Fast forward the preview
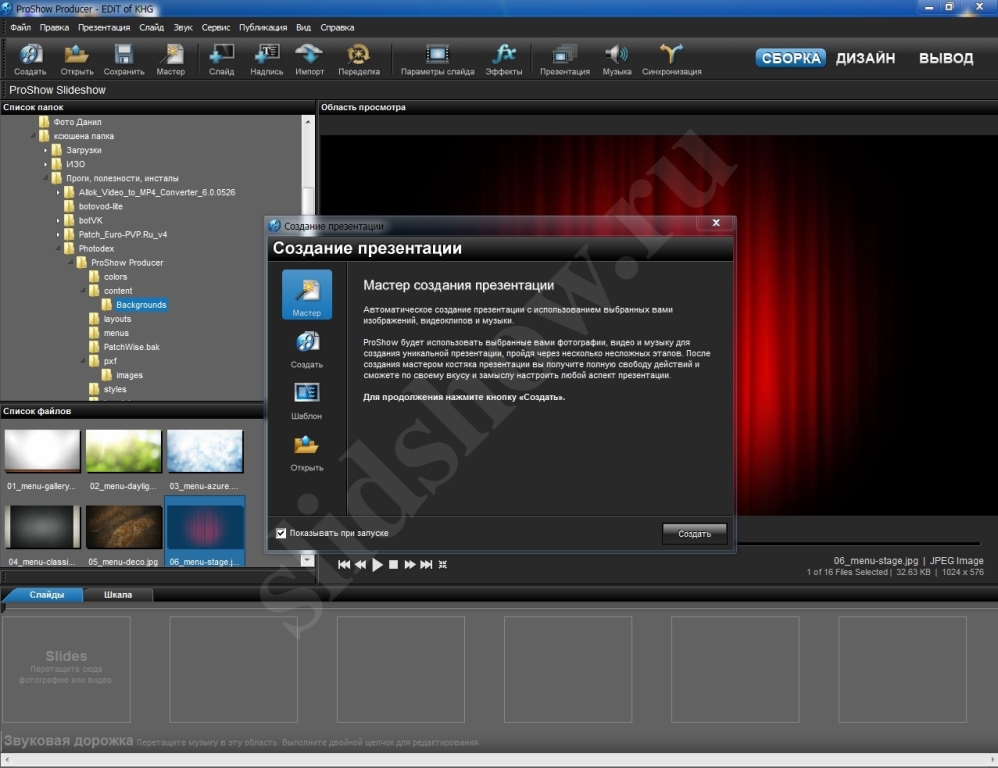Screen dimensions: 998x768 410,564
